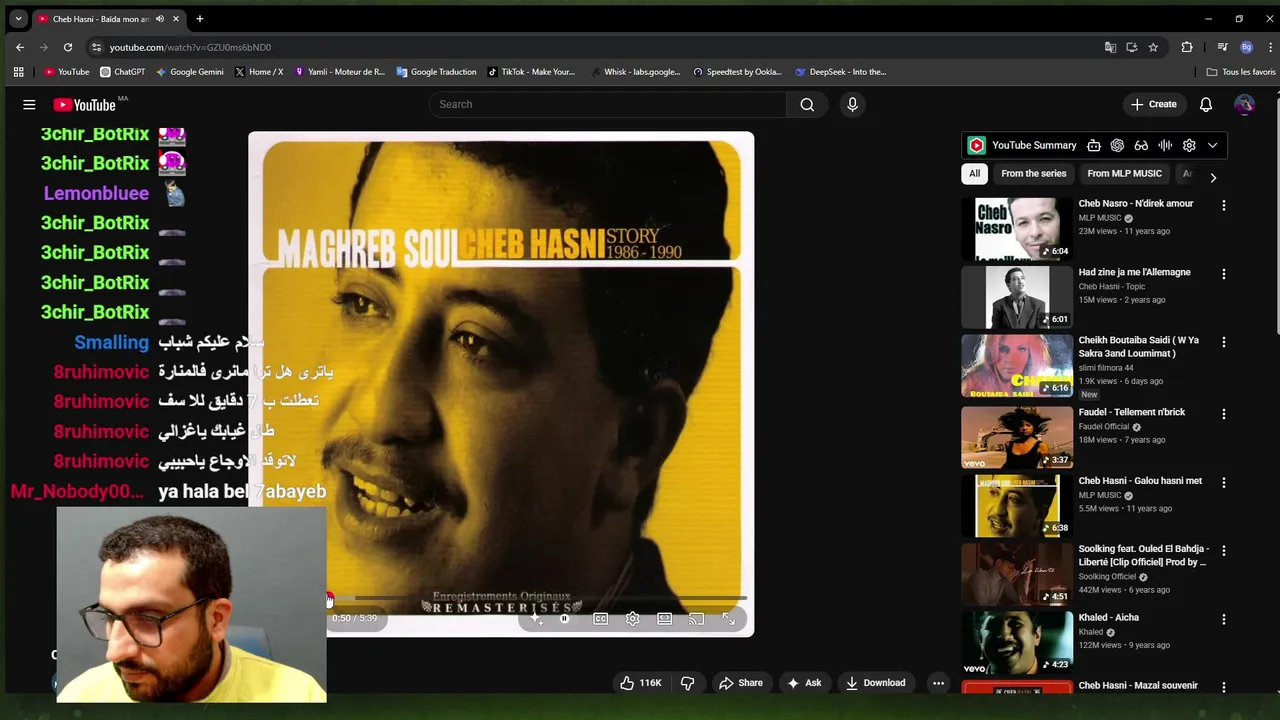Screen dimensions: 1280x720
Task: Enter full screen mode
Action: pos(729,619)
